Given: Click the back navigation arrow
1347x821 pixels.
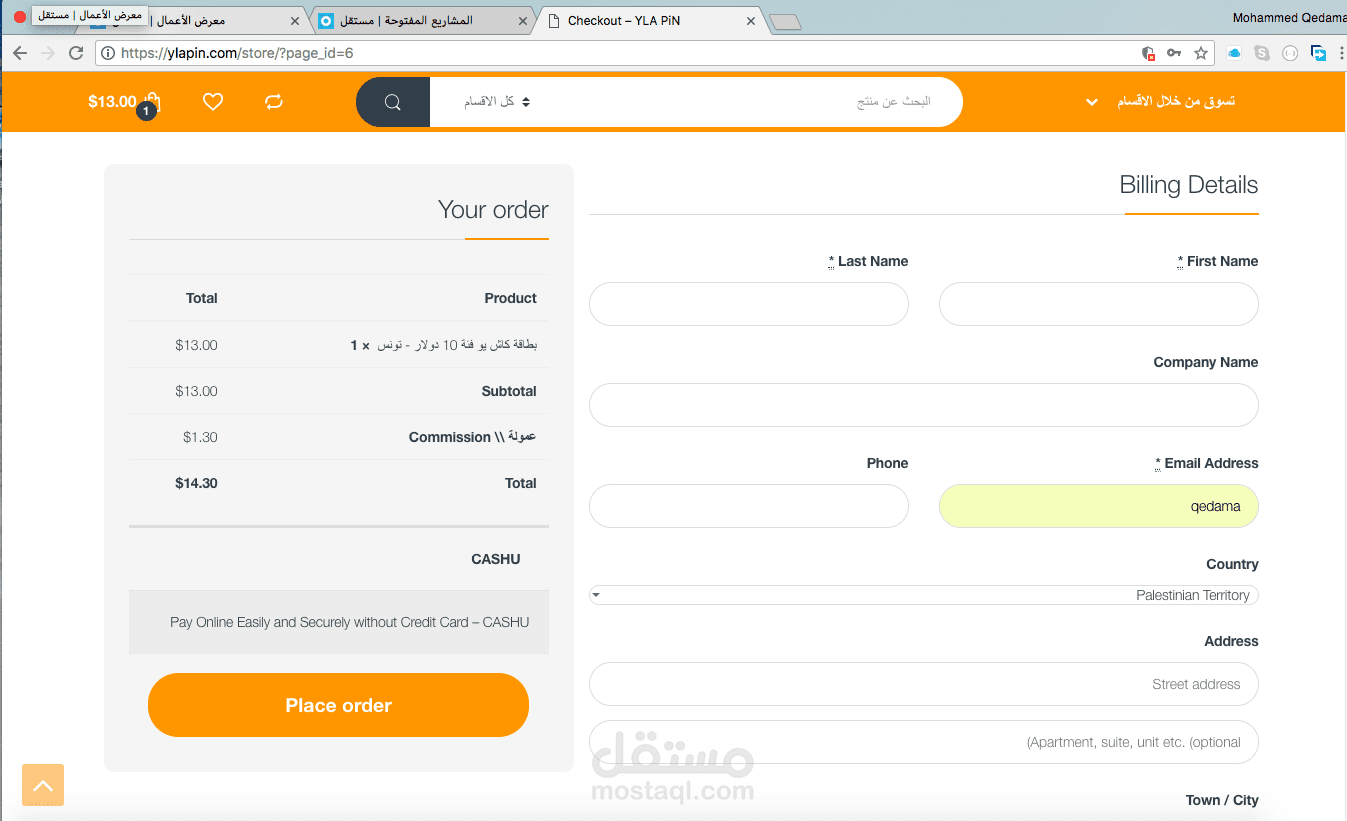Looking at the screenshot, I should coord(20,53).
